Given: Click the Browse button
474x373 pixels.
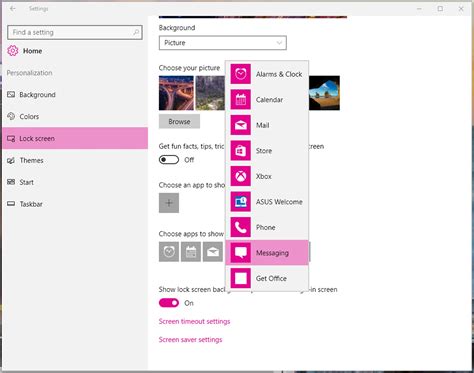Looking at the screenshot, I should [x=179, y=121].
